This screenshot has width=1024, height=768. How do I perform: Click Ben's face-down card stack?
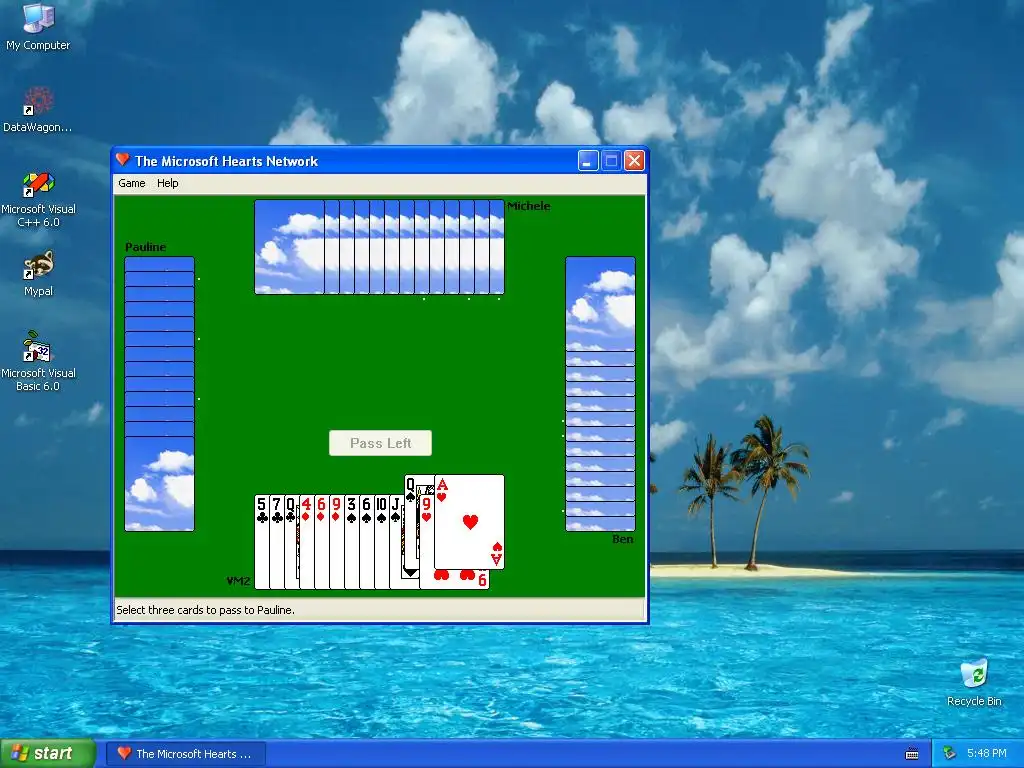(600, 394)
